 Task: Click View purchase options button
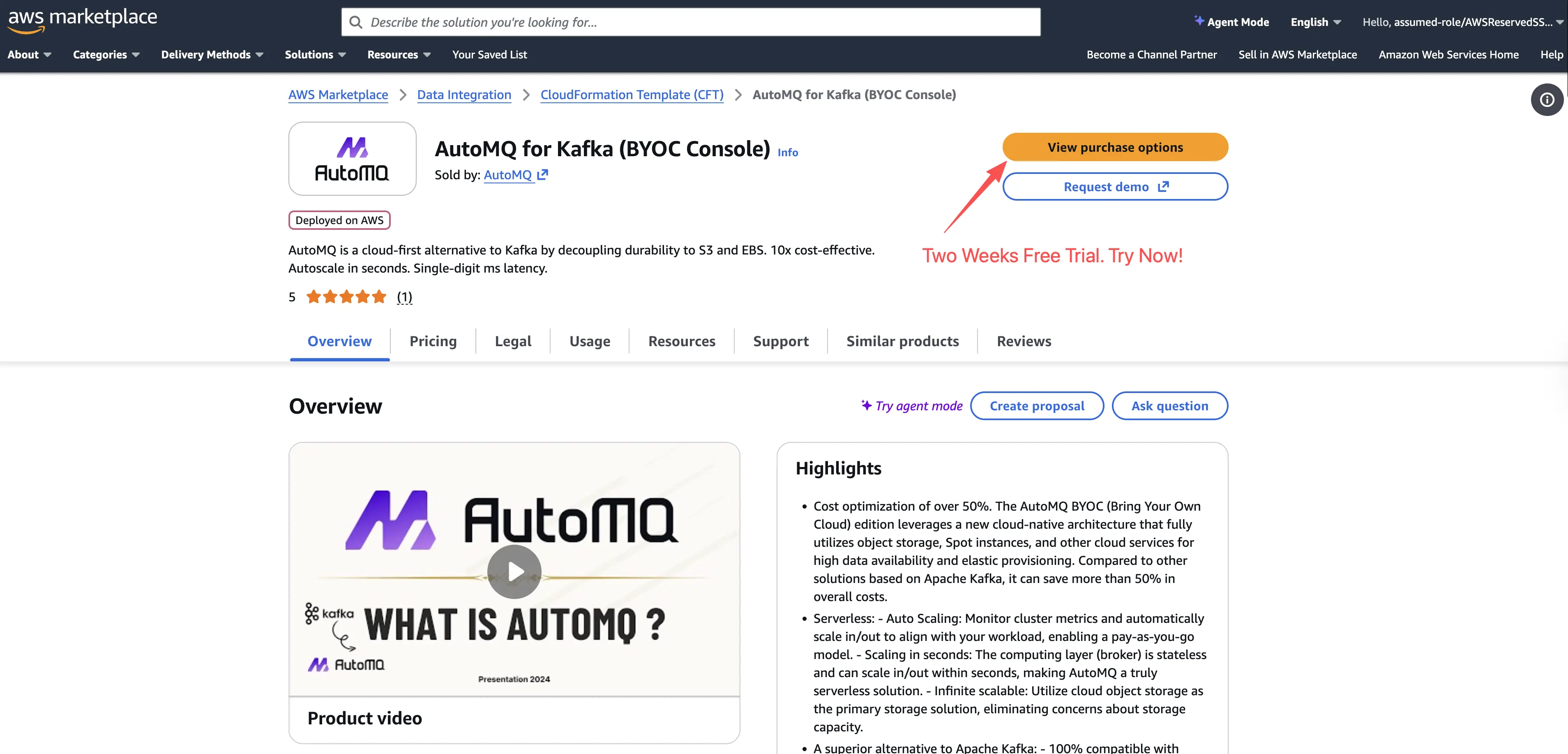pos(1114,148)
